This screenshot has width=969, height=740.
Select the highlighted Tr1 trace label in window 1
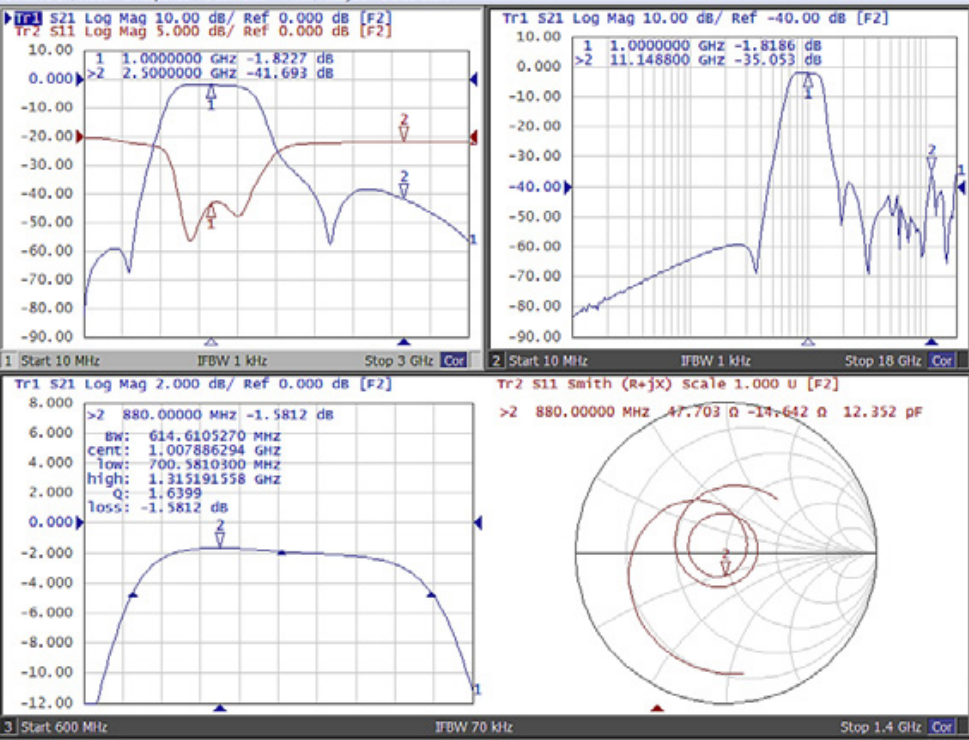coord(28,18)
